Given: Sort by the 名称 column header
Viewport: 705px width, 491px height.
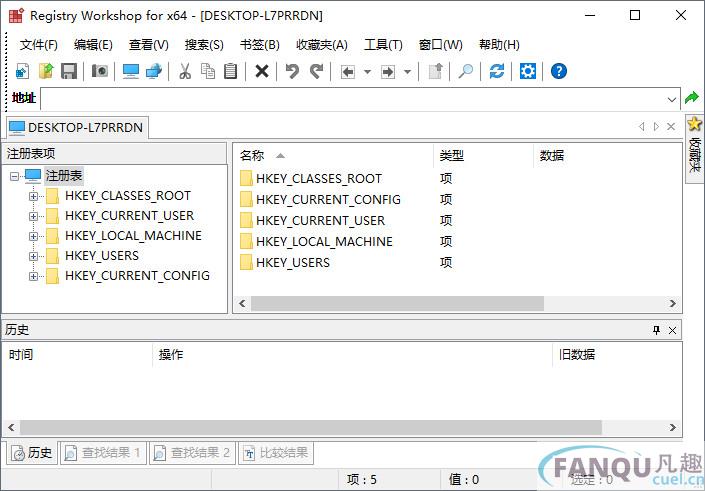Looking at the screenshot, I should tap(252, 155).
